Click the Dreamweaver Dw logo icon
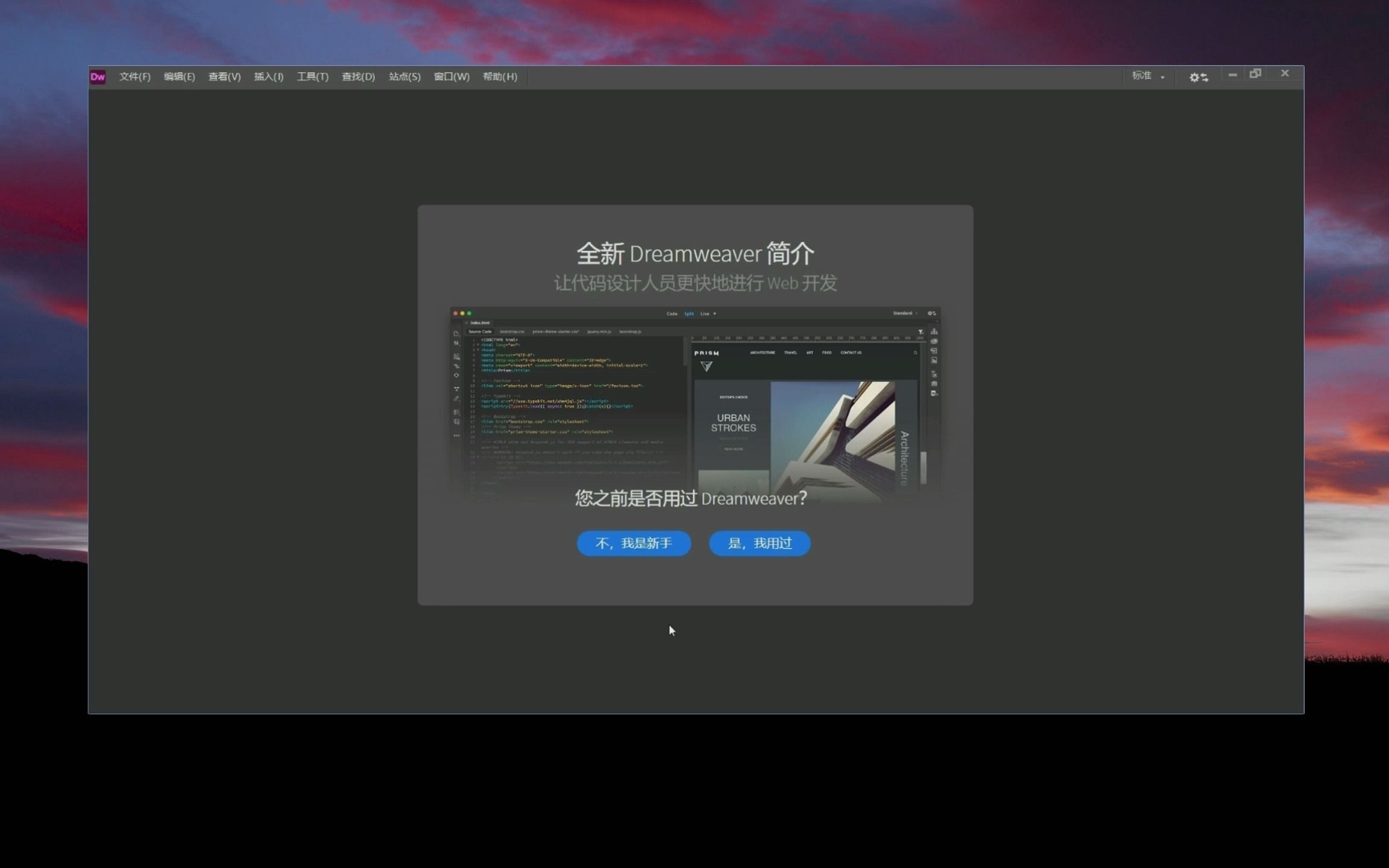The image size is (1389, 868). point(98,77)
